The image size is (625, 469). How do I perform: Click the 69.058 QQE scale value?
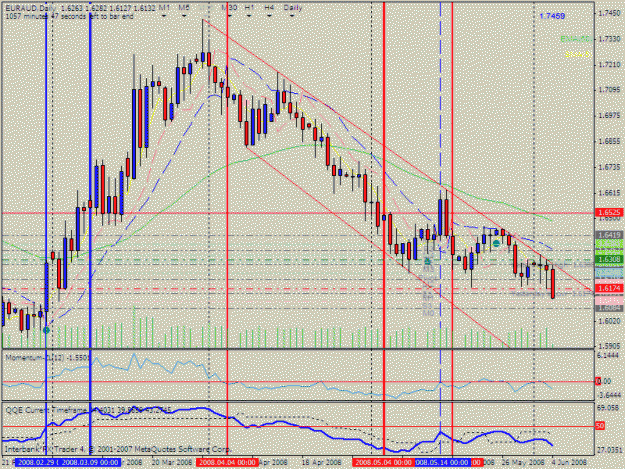tap(610, 408)
